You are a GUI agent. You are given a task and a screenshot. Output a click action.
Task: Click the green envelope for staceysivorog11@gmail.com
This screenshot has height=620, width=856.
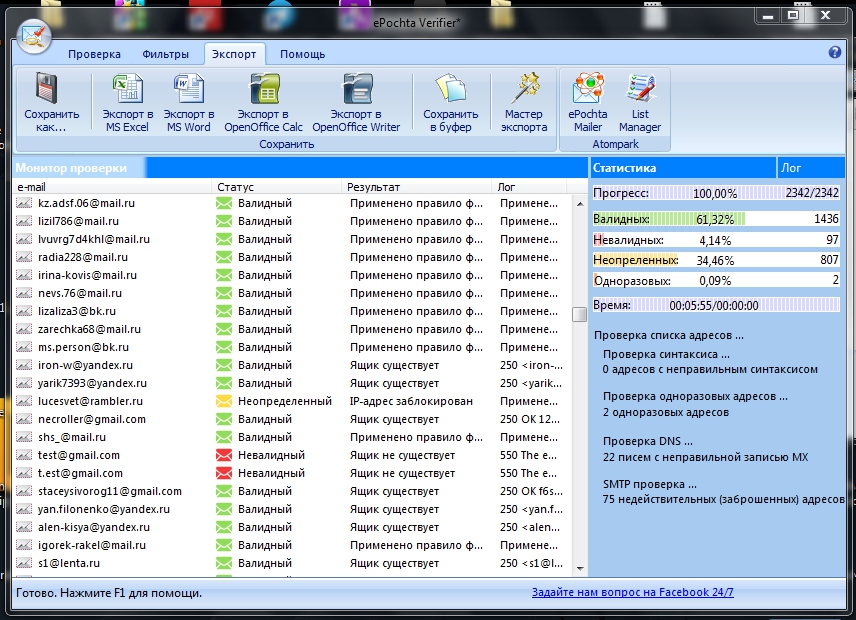(x=224, y=491)
